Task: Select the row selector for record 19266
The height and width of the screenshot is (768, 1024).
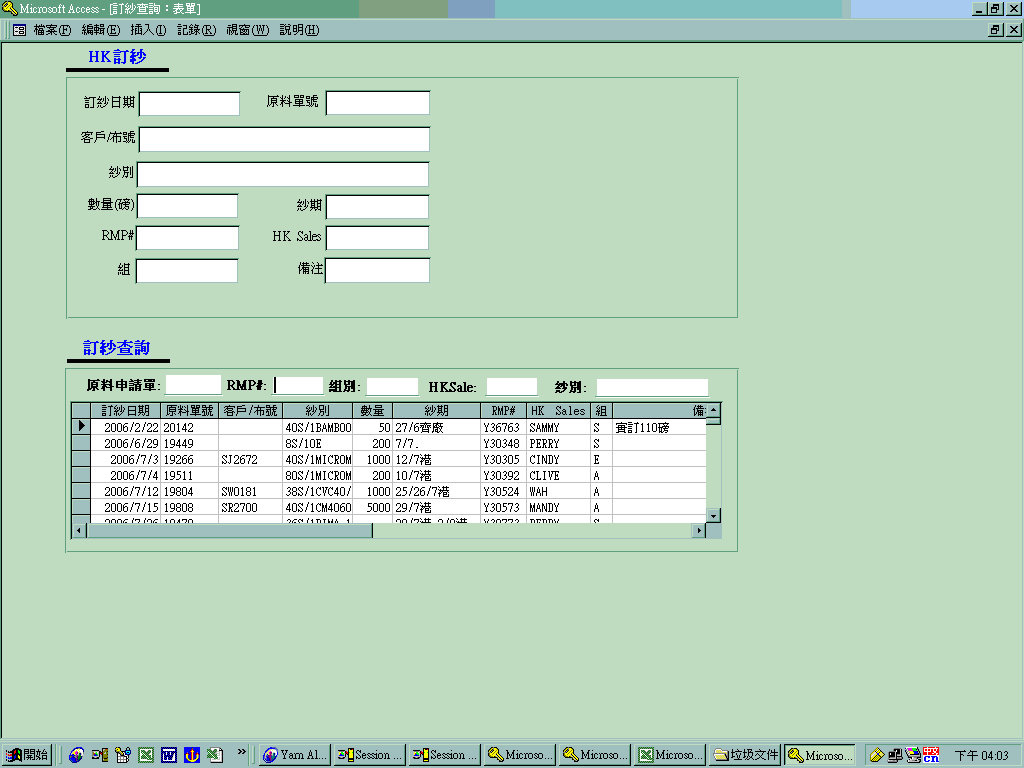Action: [81, 459]
